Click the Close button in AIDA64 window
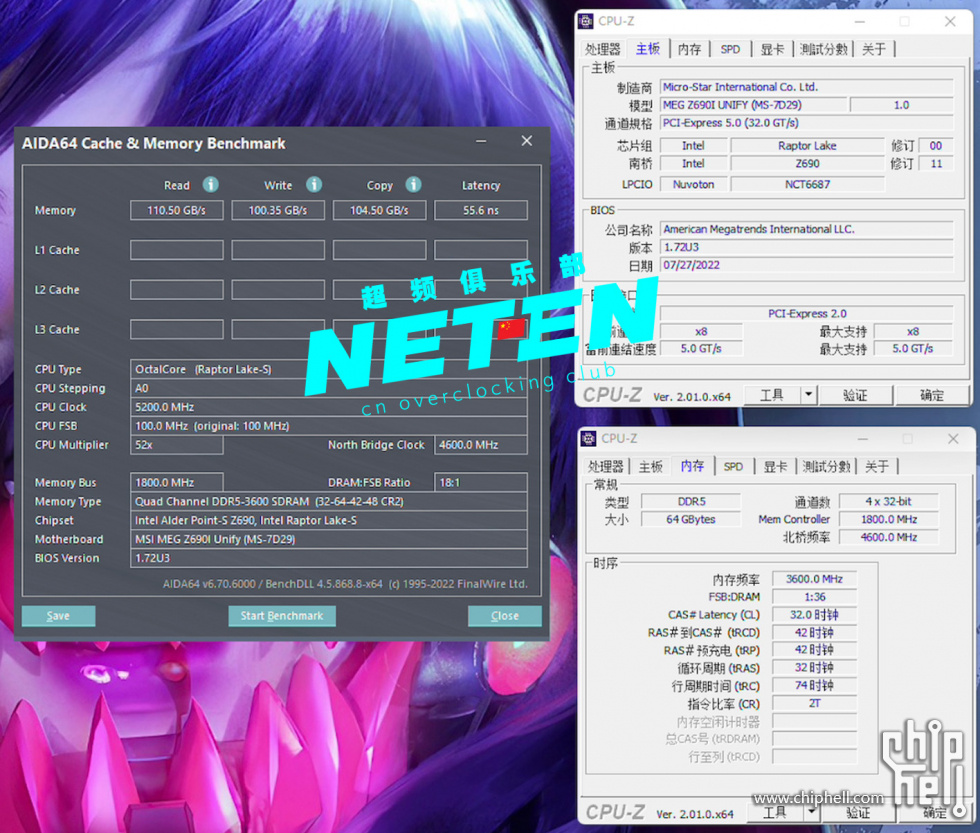This screenshot has height=833, width=980. click(x=504, y=616)
